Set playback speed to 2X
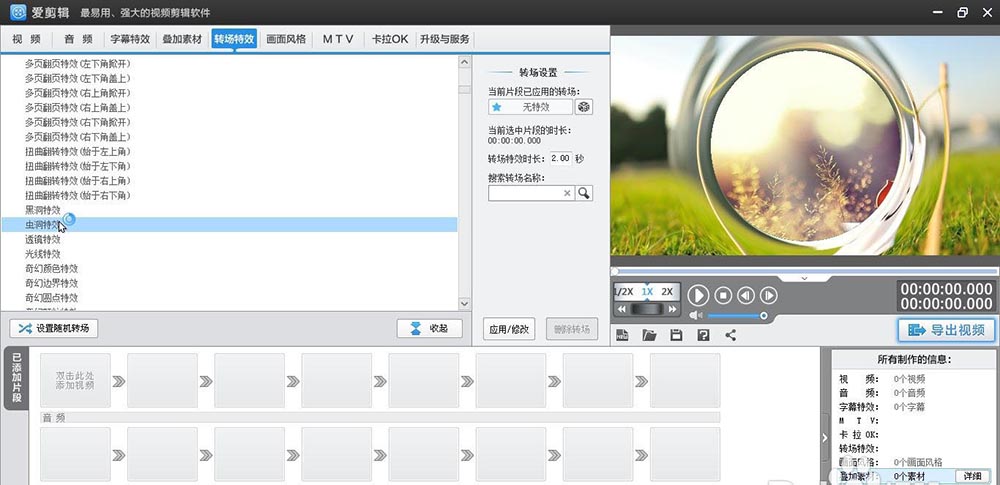1000x485 pixels. 668,291
